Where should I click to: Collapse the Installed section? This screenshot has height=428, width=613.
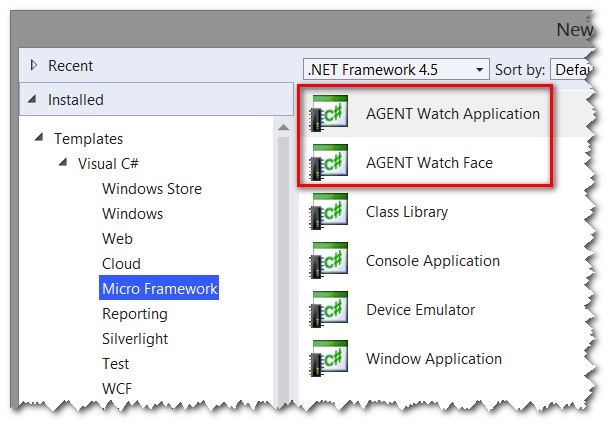coord(34,100)
